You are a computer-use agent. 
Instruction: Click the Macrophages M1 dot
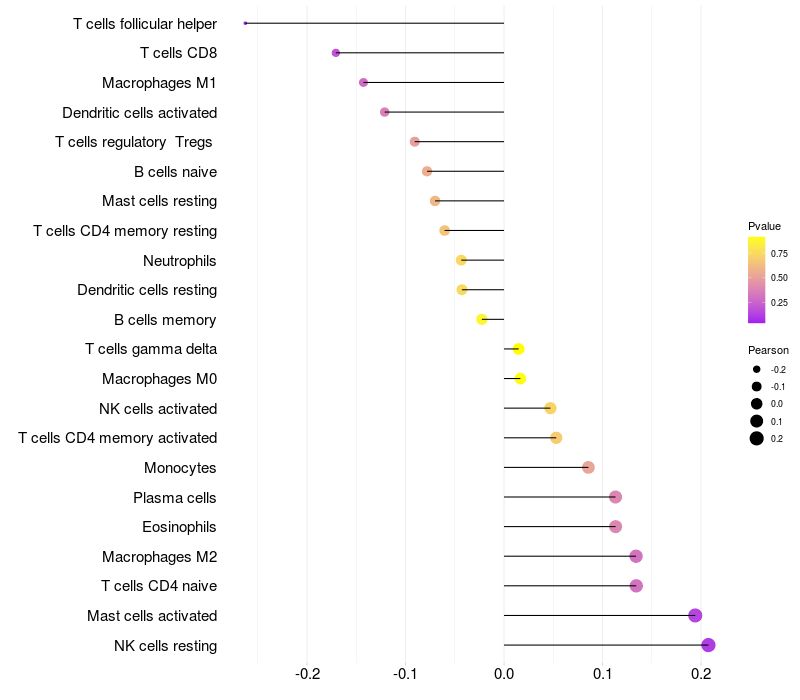(363, 82)
